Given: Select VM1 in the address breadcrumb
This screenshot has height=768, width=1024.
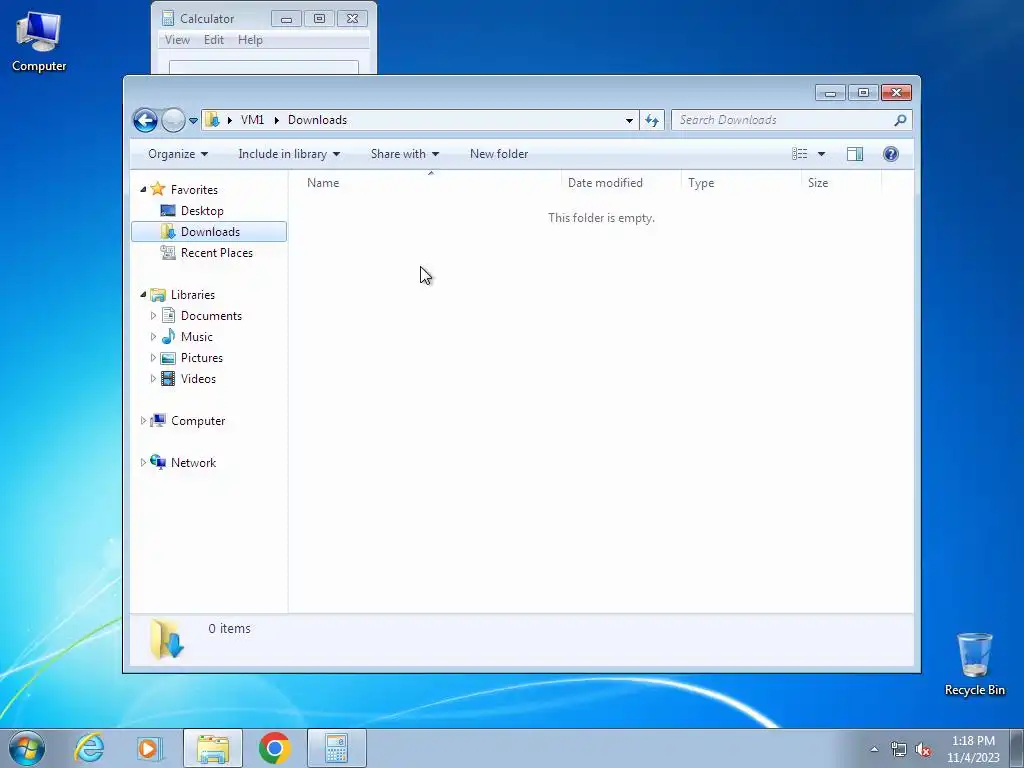Looking at the screenshot, I should click(252, 120).
